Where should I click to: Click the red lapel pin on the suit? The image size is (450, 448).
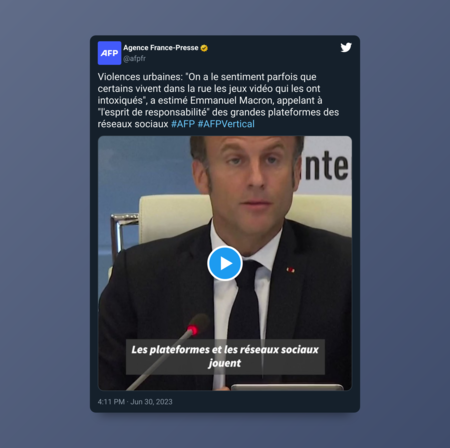coord(291,270)
